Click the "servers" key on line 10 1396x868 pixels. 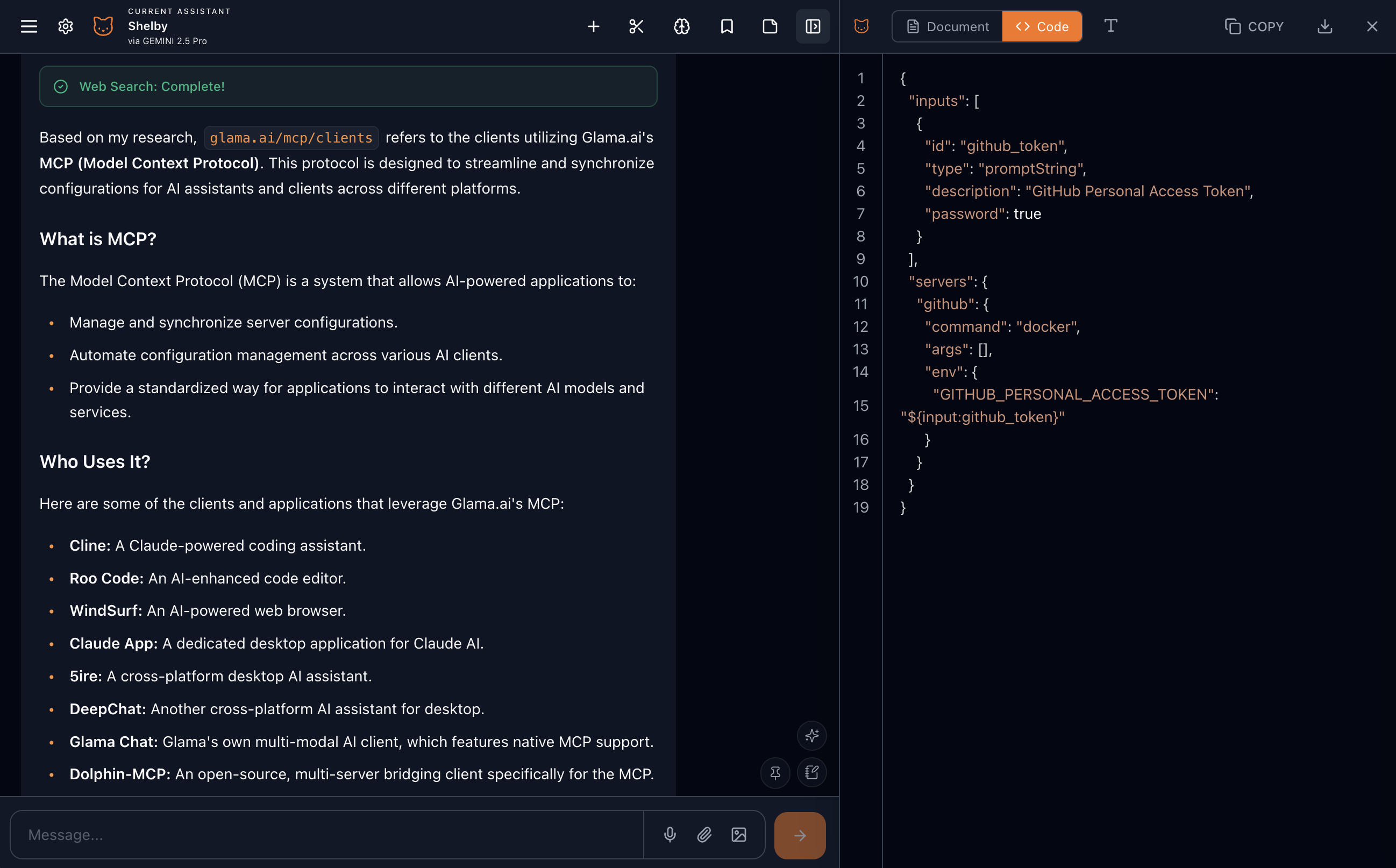click(942, 281)
